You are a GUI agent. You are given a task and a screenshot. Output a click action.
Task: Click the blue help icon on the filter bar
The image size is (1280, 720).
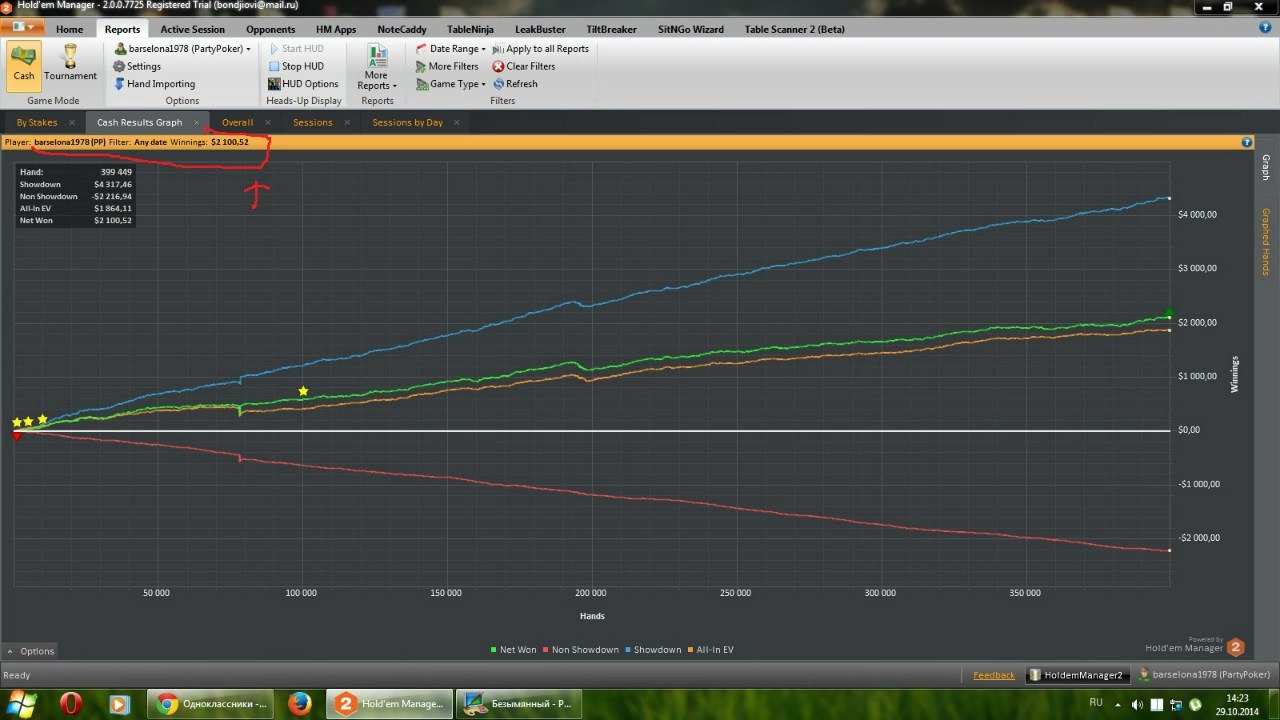(x=1246, y=142)
